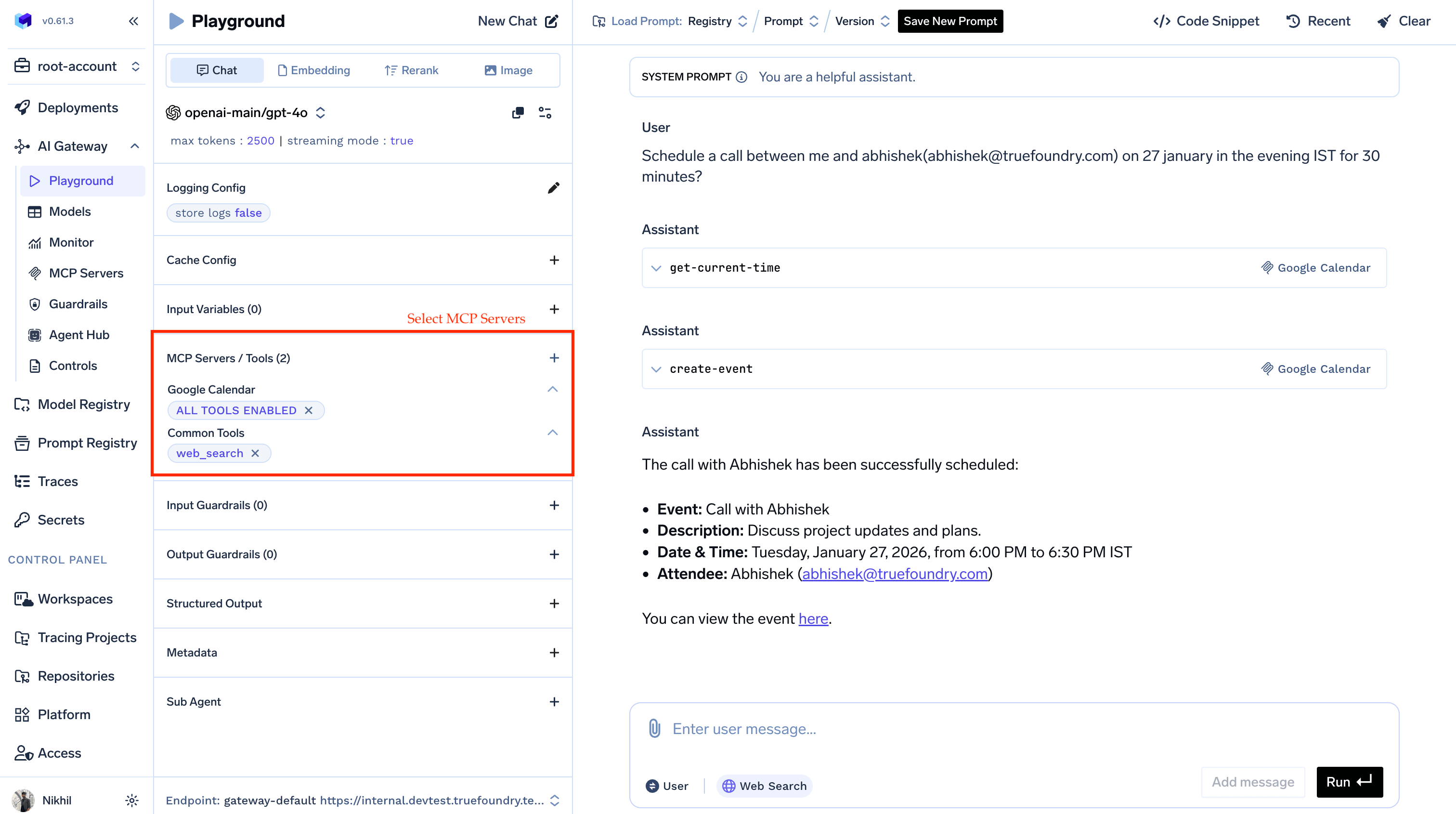Open MCP Servers in the sidebar
Viewport: 1456px width, 814px height.
[x=85, y=273]
